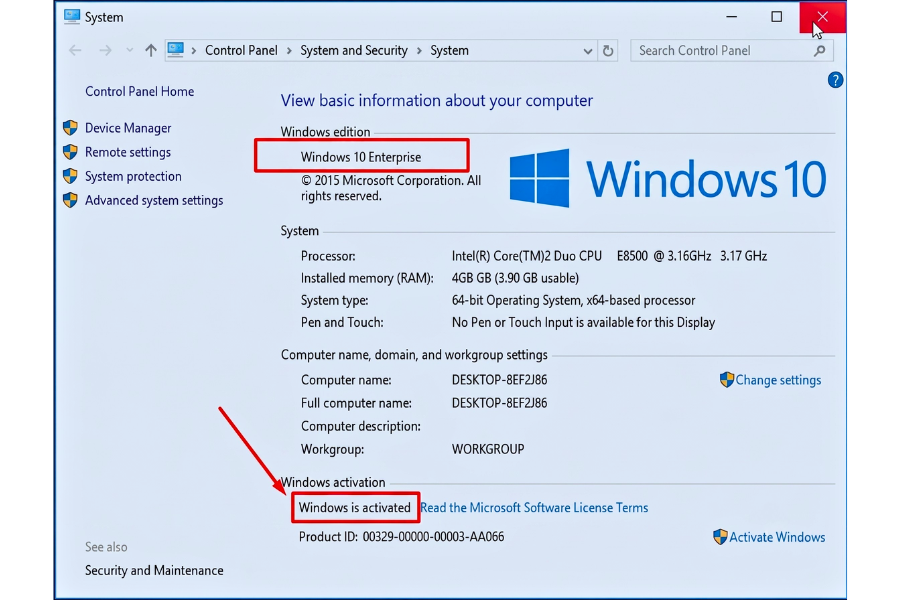This screenshot has height=600, width=900.
Task: Click the System window title icon
Action: click(x=72, y=17)
